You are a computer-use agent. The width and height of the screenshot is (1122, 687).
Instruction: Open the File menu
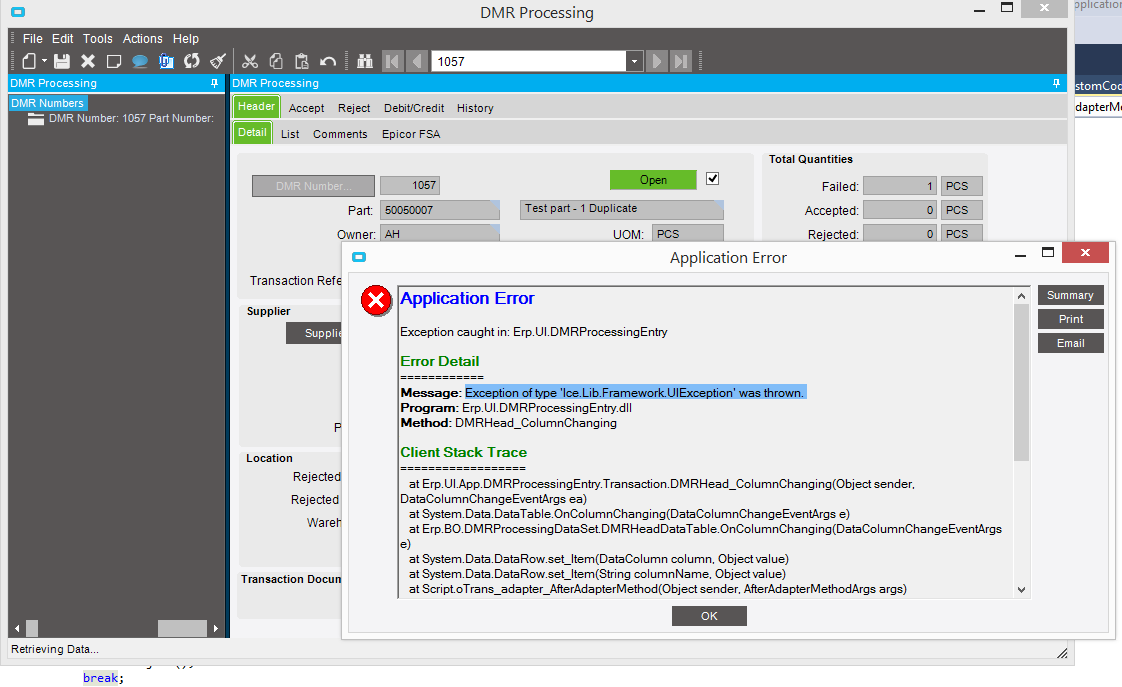point(32,39)
